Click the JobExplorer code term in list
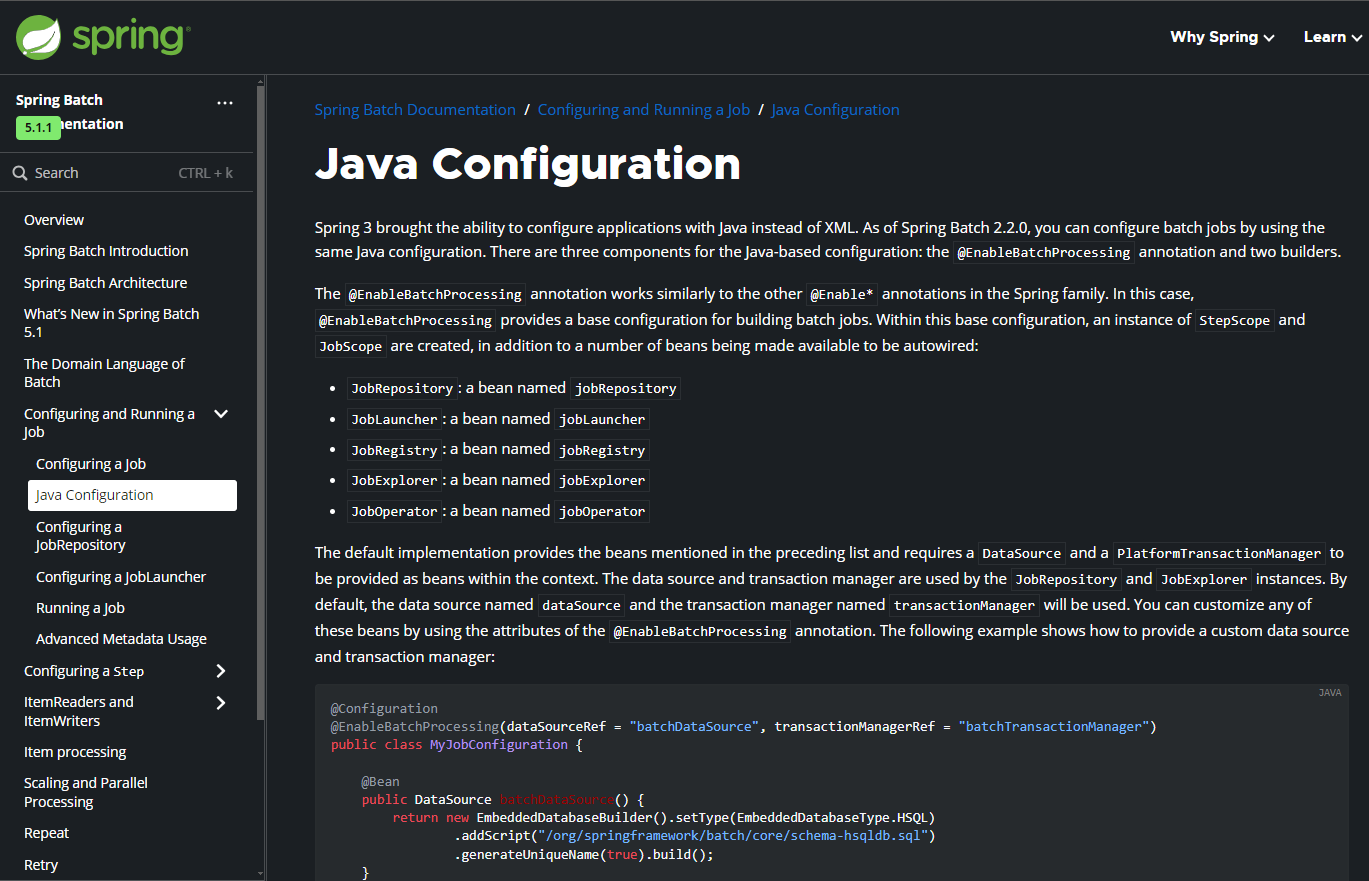The height and width of the screenshot is (881, 1369). pyautogui.click(x=394, y=481)
